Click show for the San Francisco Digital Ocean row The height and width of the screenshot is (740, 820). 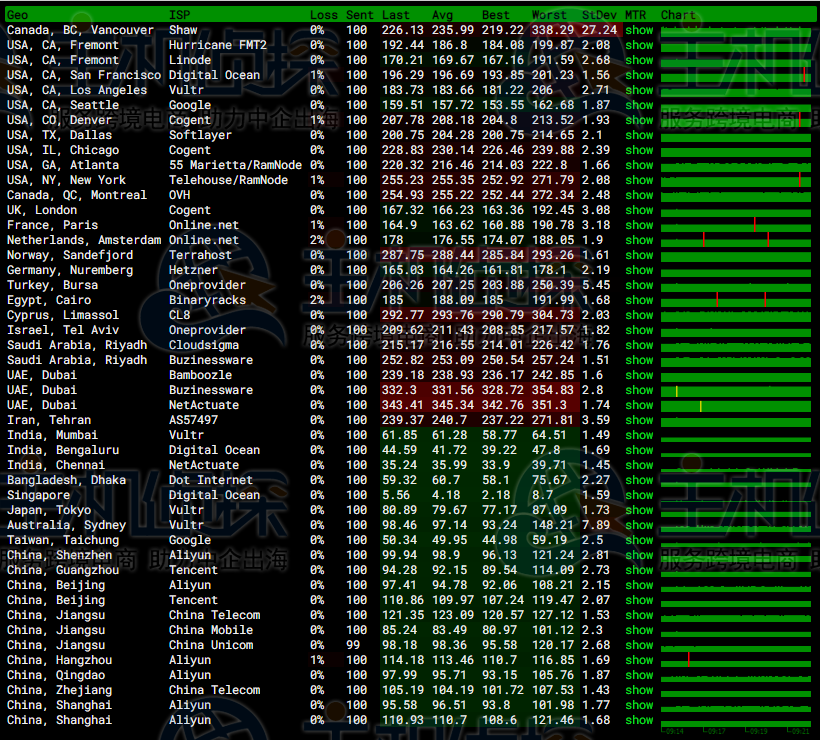coord(639,75)
